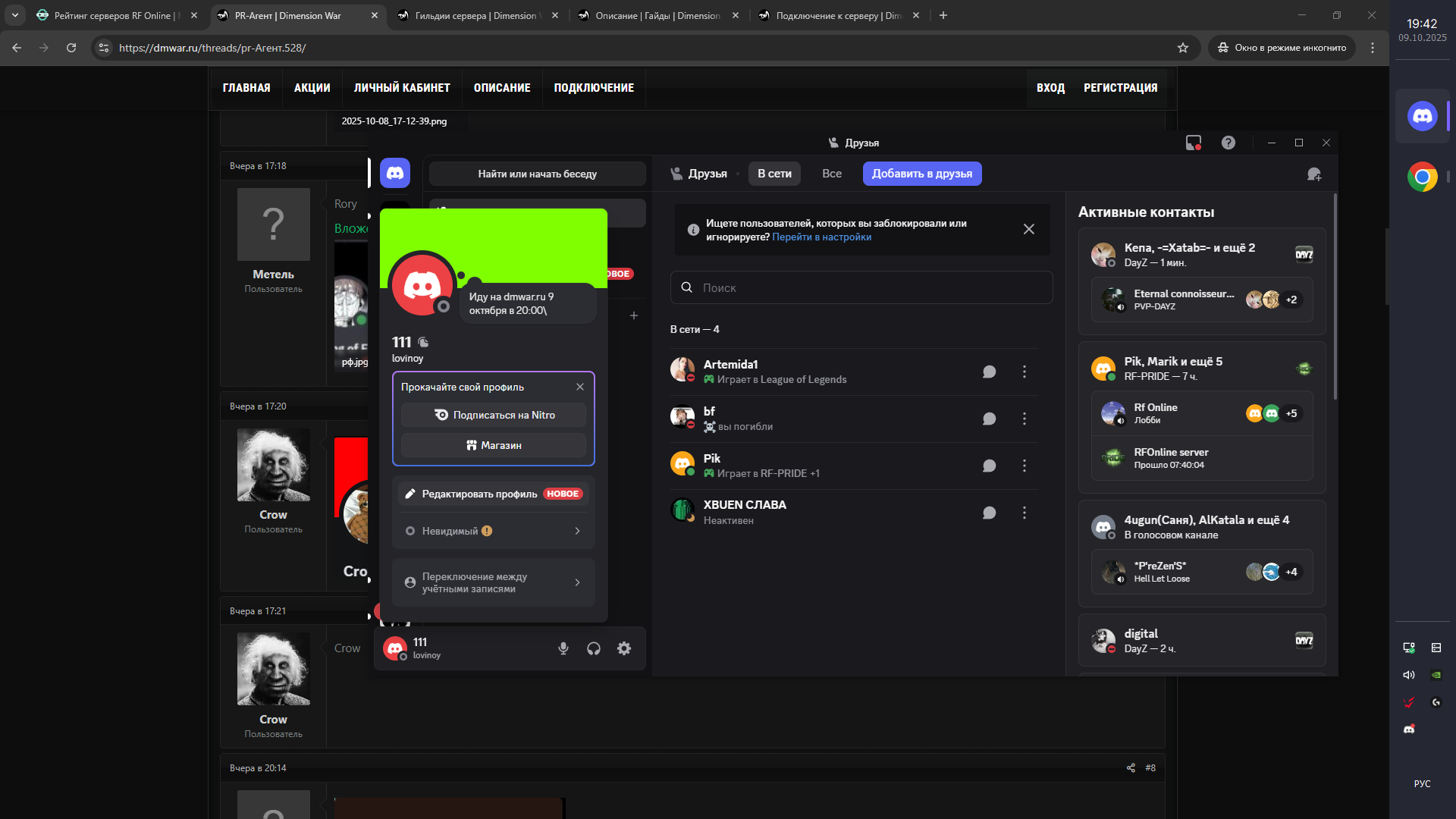The image size is (1456, 819).
Task: Click 'Найти или начать беседу' field
Action: 538,174
